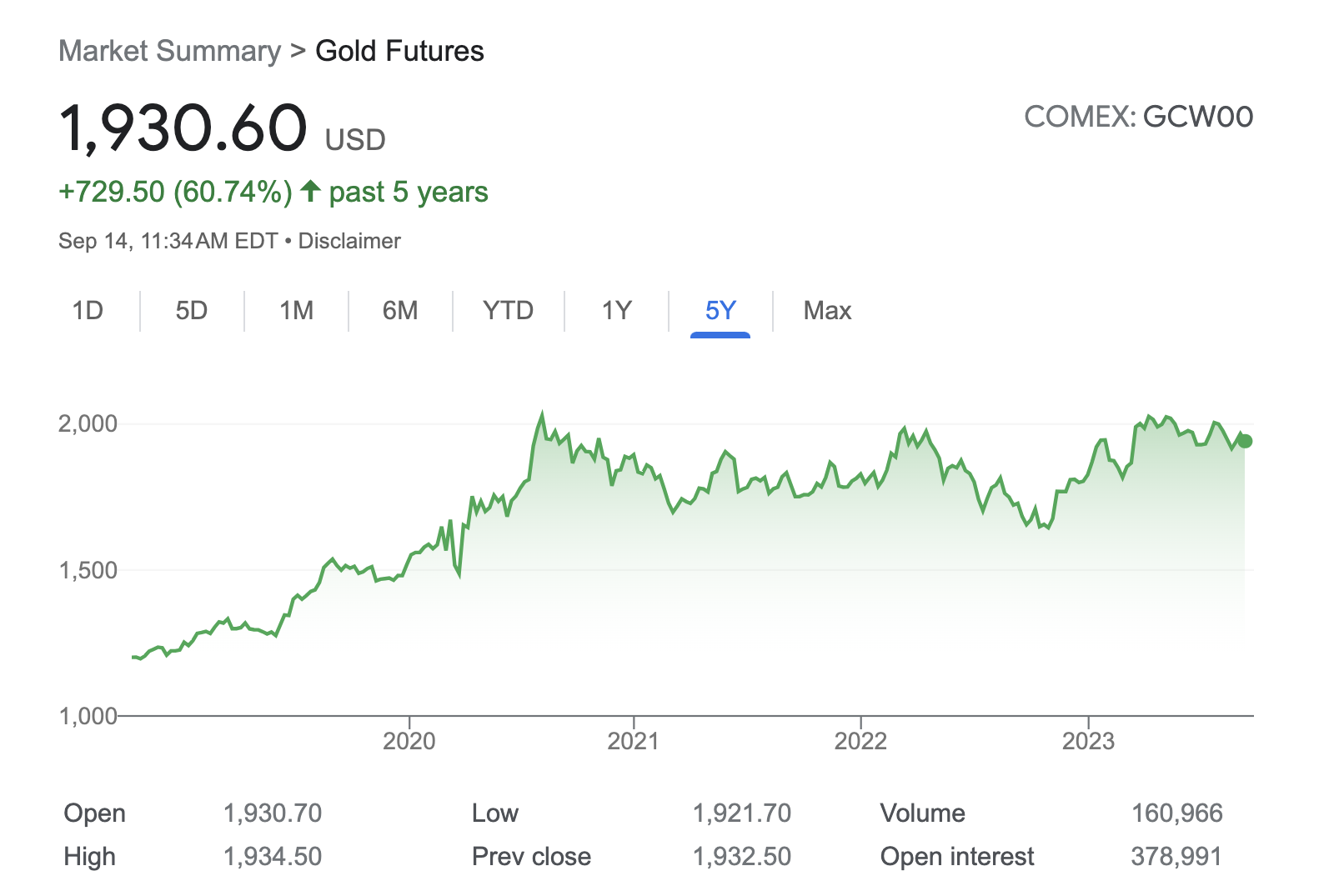Viewport: 1334px width, 896px height.
Task: Show the Max history range
Action: pos(827,311)
